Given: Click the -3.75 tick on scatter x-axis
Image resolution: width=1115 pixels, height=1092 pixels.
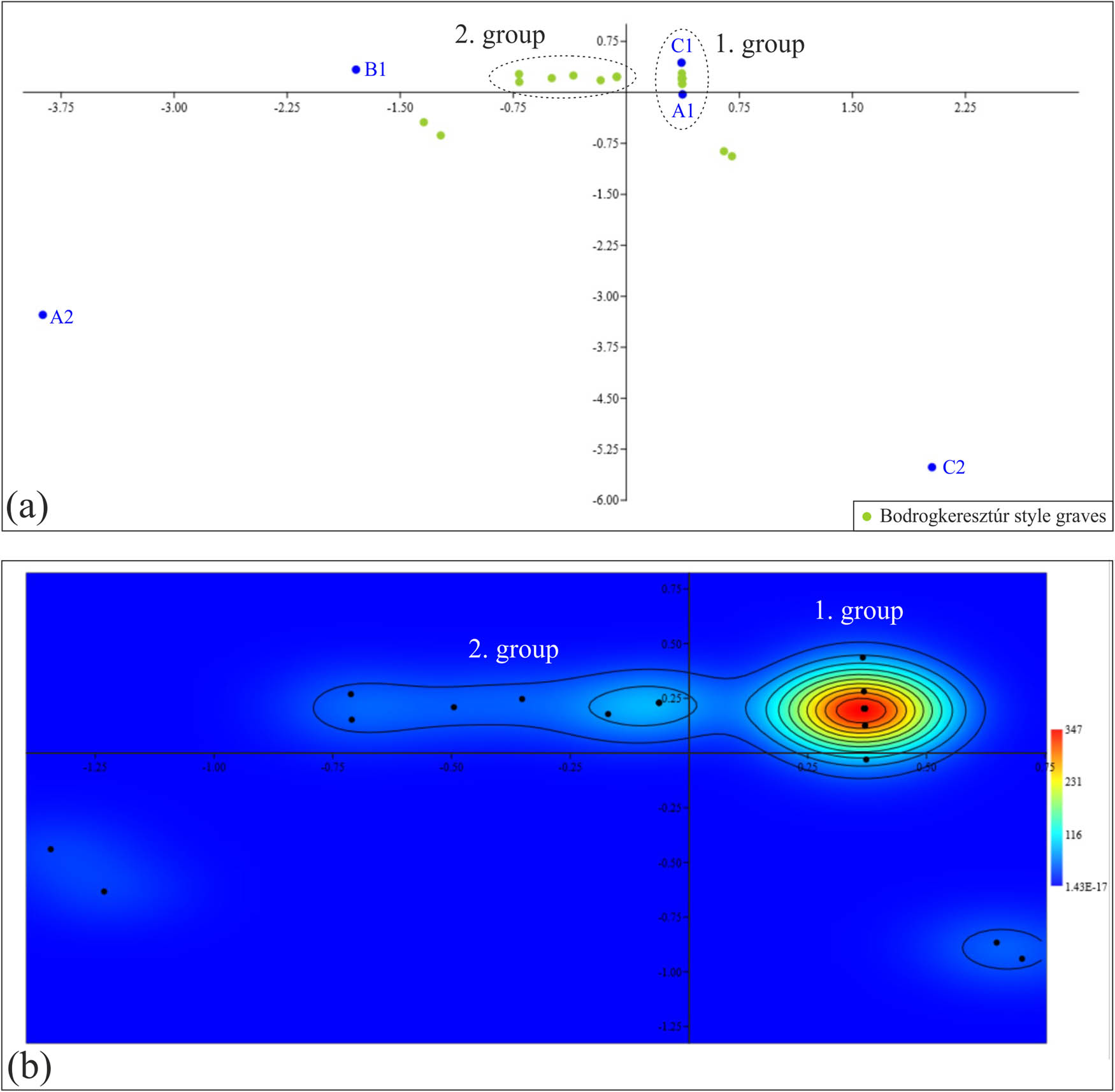Looking at the screenshot, I should pyautogui.click(x=61, y=108).
